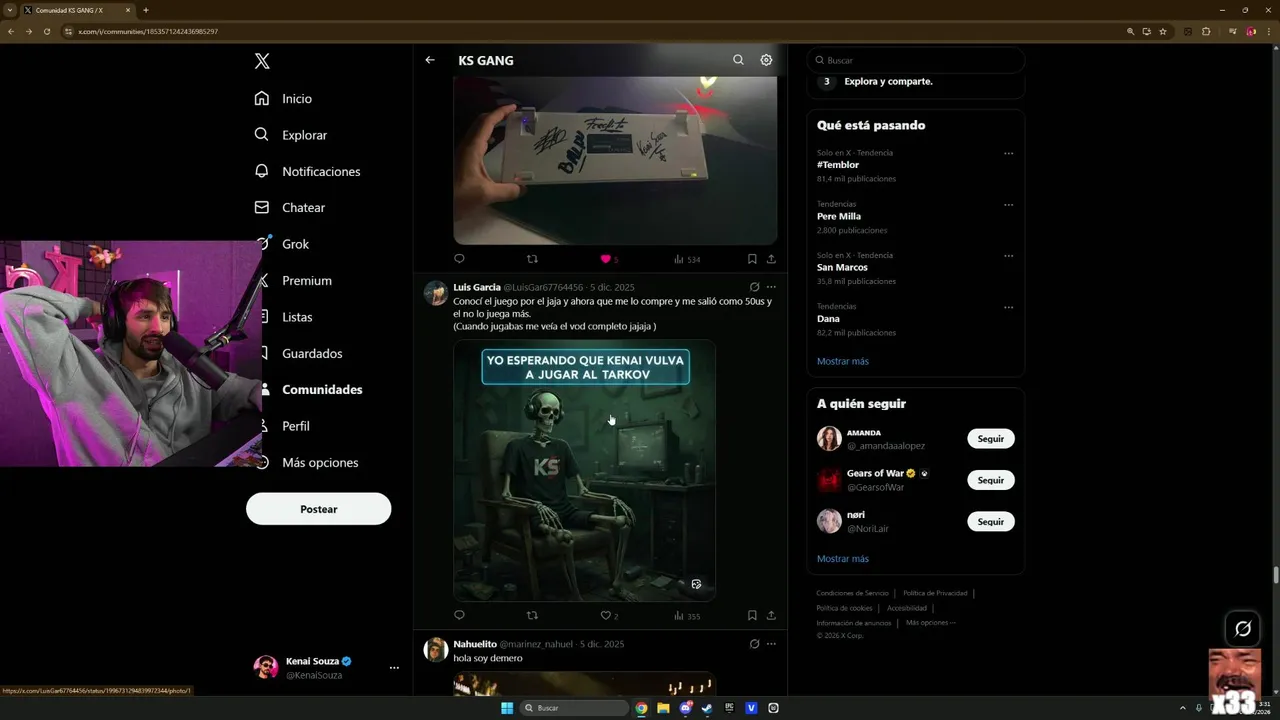Viewport: 1280px width, 720px height.
Task: Search within the KS GANG community
Action: pyautogui.click(x=738, y=60)
